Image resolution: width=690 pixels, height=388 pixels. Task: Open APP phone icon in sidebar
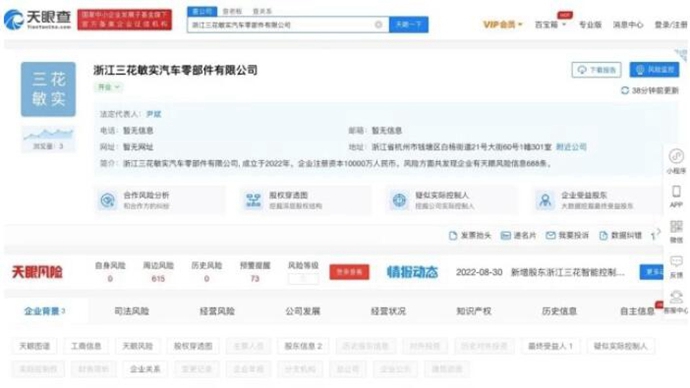pyautogui.click(x=676, y=191)
